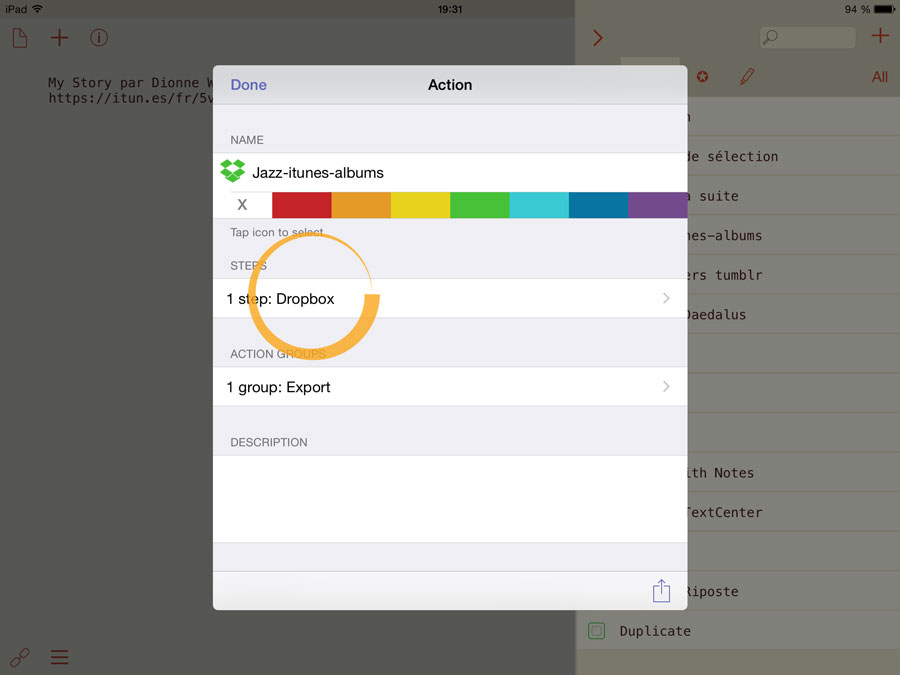Select the action row ending in 'tumblr'
900x675 pixels.
click(x=794, y=275)
